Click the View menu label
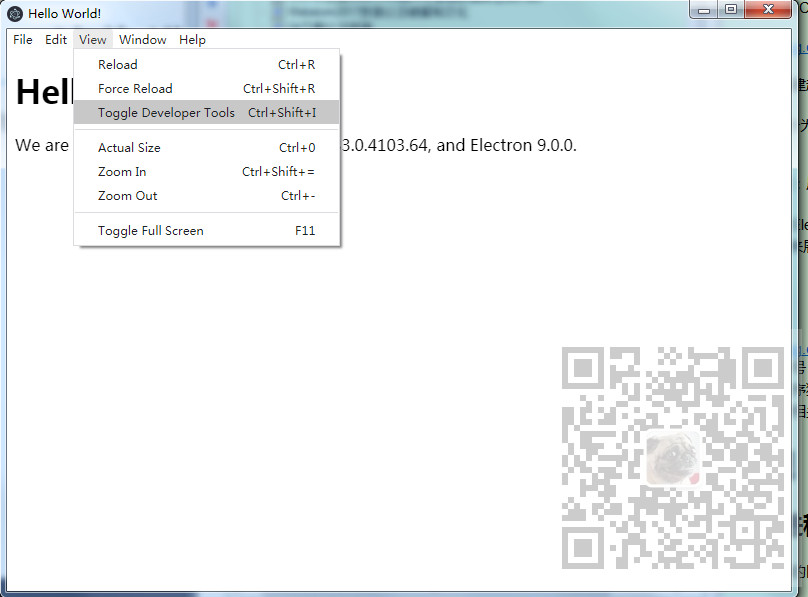 tap(92, 39)
